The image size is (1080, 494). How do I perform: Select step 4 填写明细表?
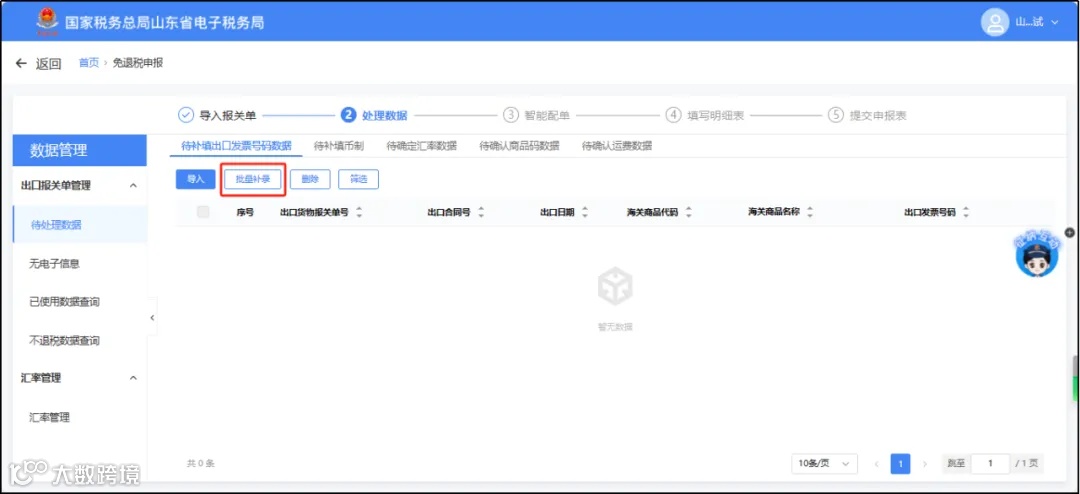(x=705, y=115)
